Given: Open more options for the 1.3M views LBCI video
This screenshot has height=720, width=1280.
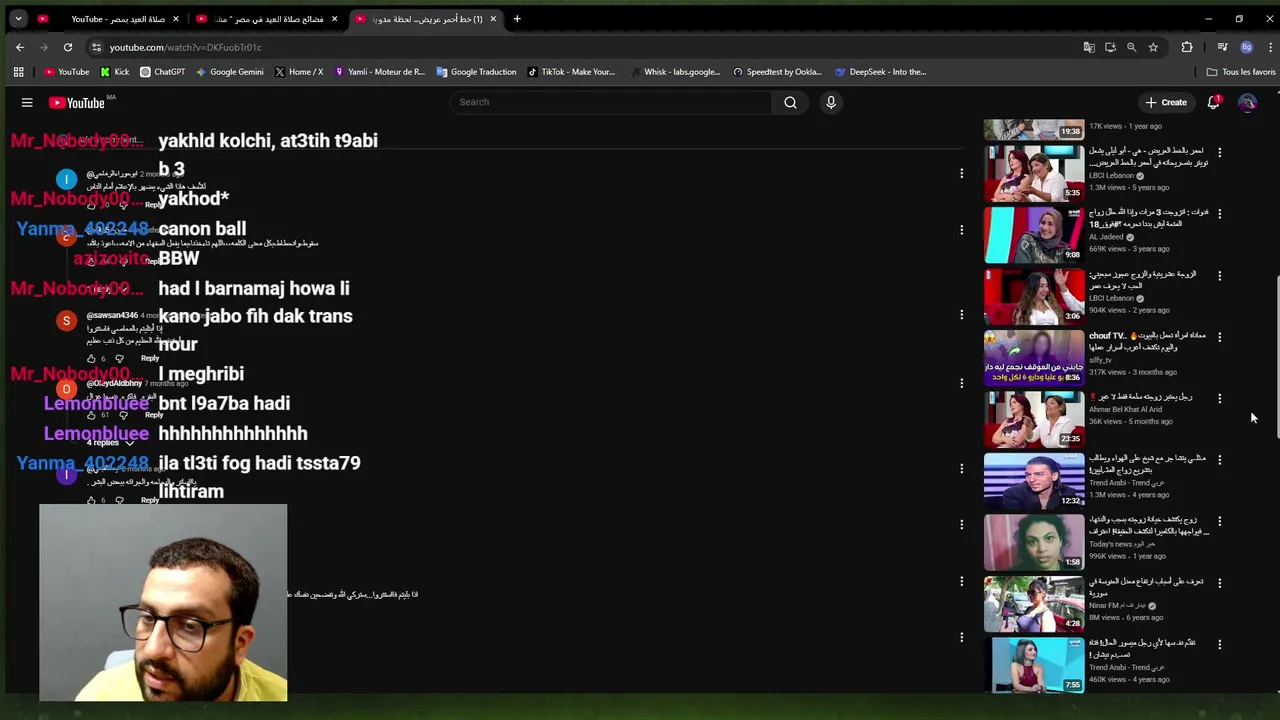Looking at the screenshot, I should pos(1219,153).
